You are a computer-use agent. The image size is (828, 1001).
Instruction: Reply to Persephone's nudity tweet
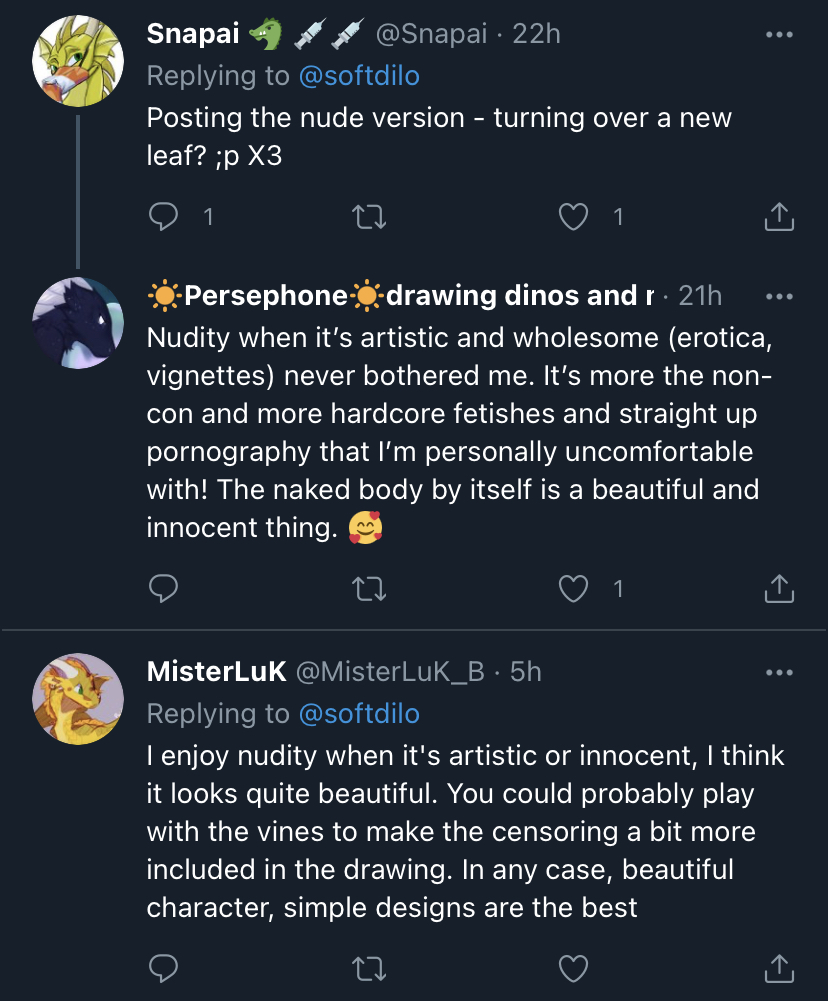pyautogui.click(x=163, y=588)
